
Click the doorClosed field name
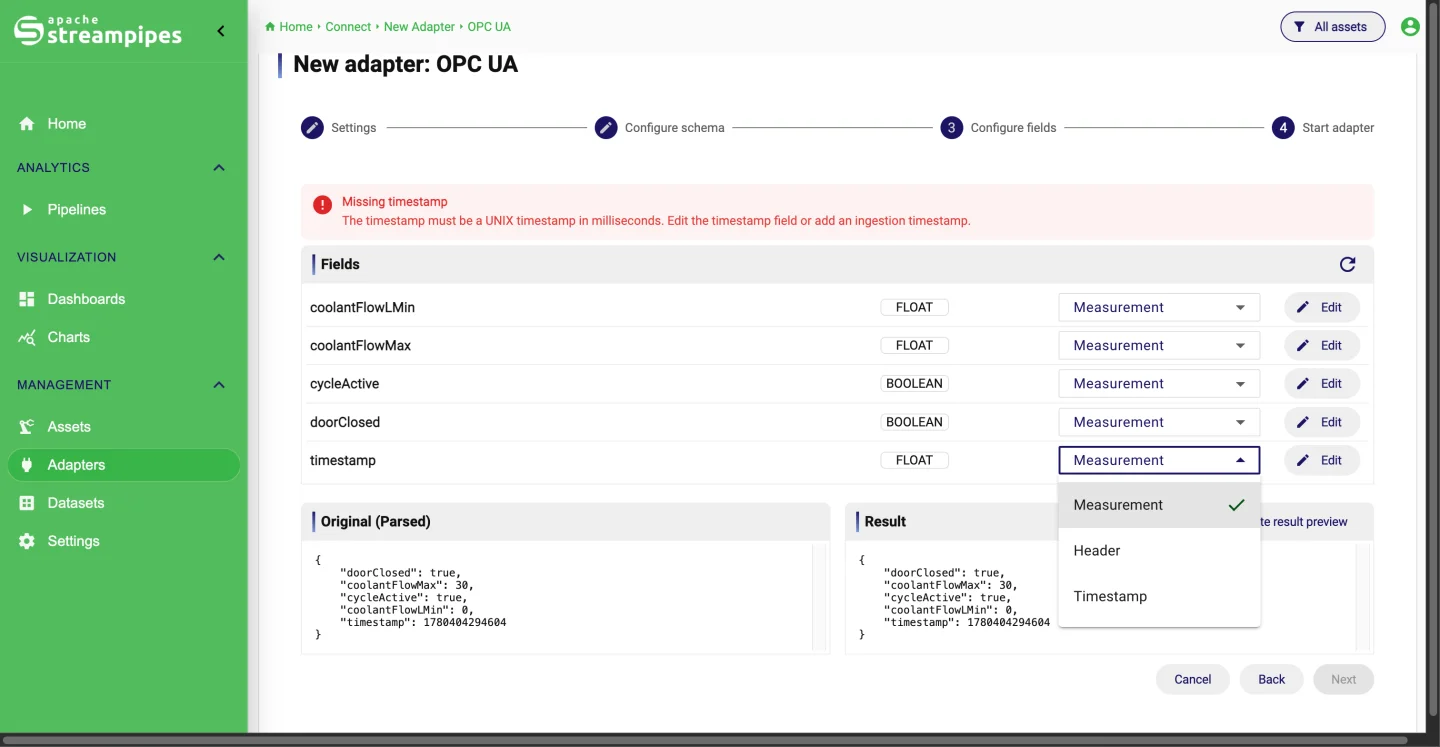pyautogui.click(x=345, y=422)
